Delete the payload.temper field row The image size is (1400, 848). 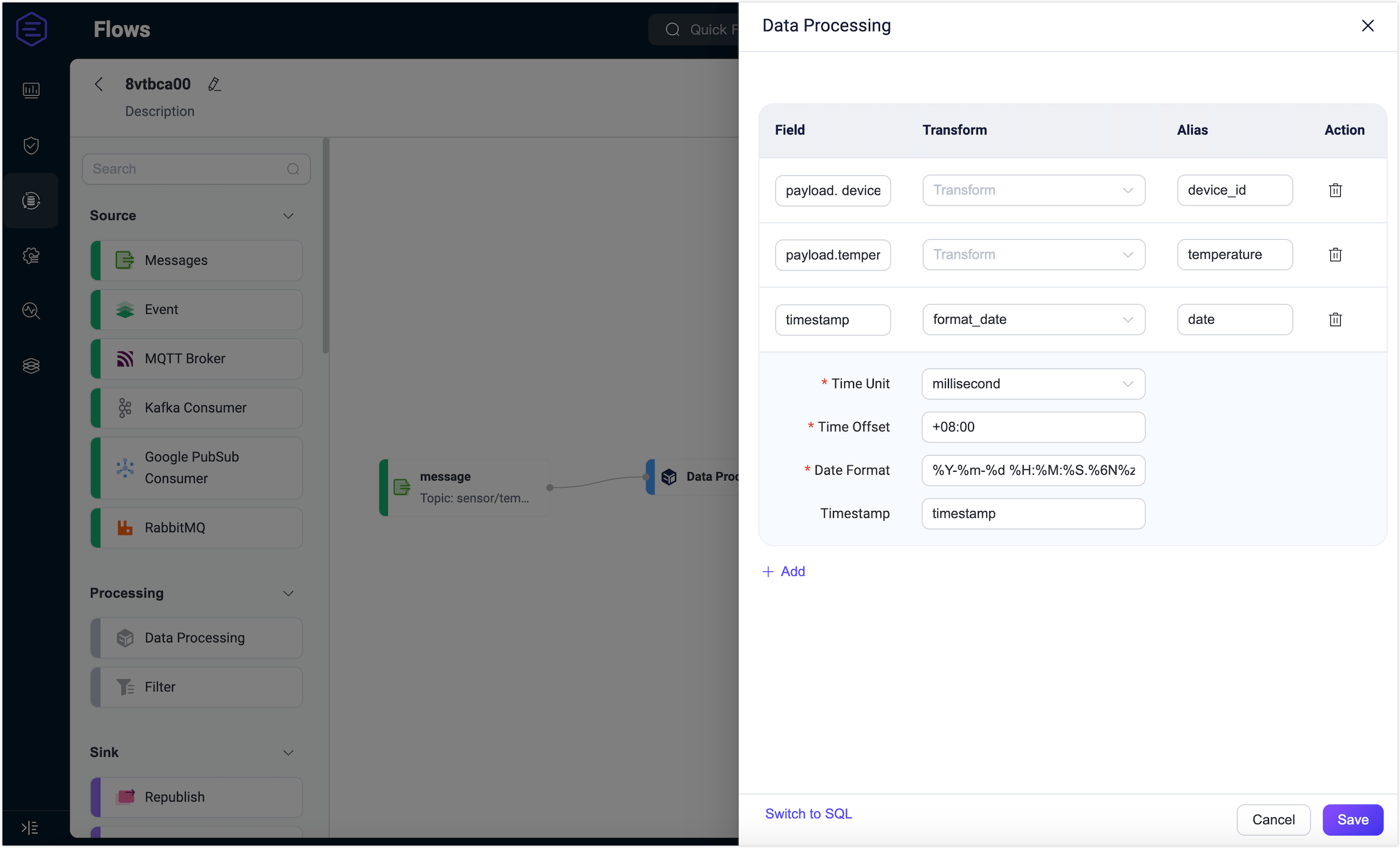tap(1335, 255)
